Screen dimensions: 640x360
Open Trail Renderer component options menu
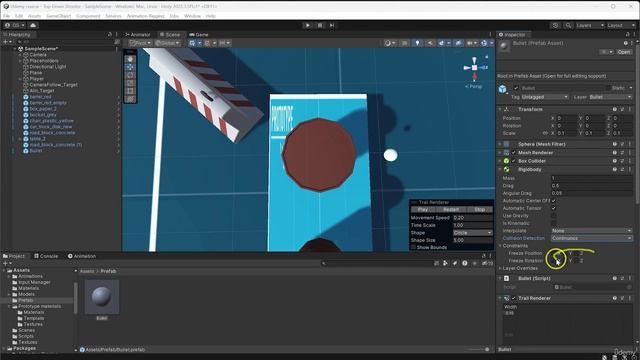[x=630, y=298]
